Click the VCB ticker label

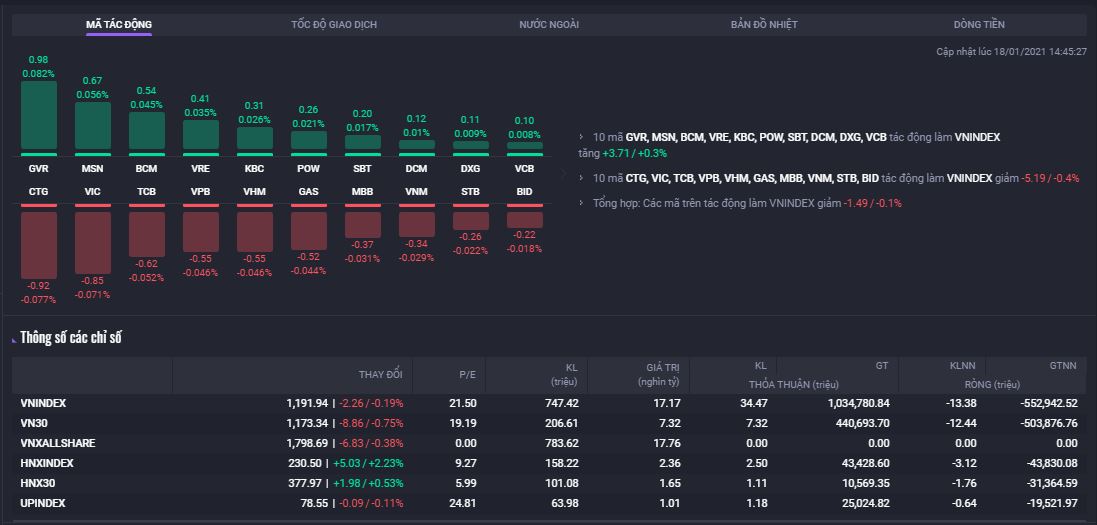[524, 169]
